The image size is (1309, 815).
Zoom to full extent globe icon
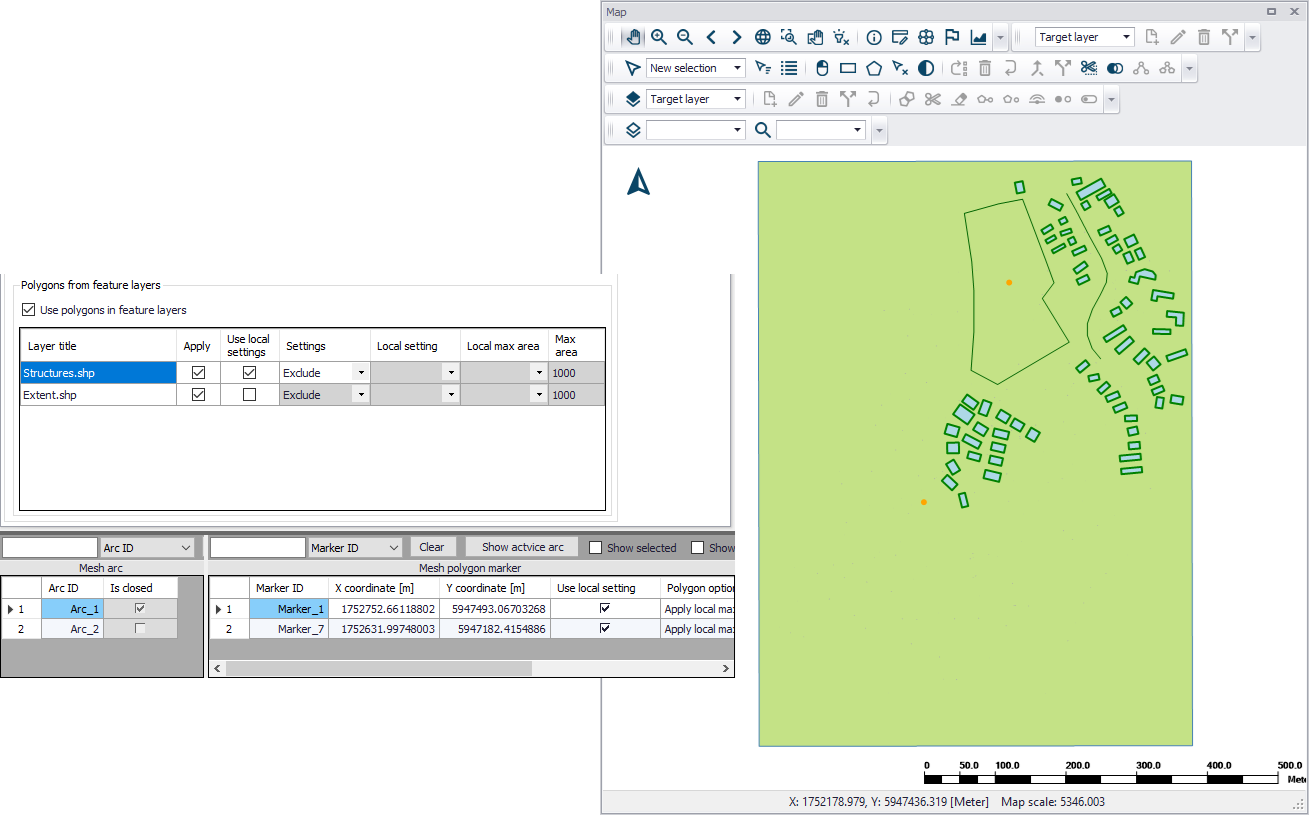763,37
